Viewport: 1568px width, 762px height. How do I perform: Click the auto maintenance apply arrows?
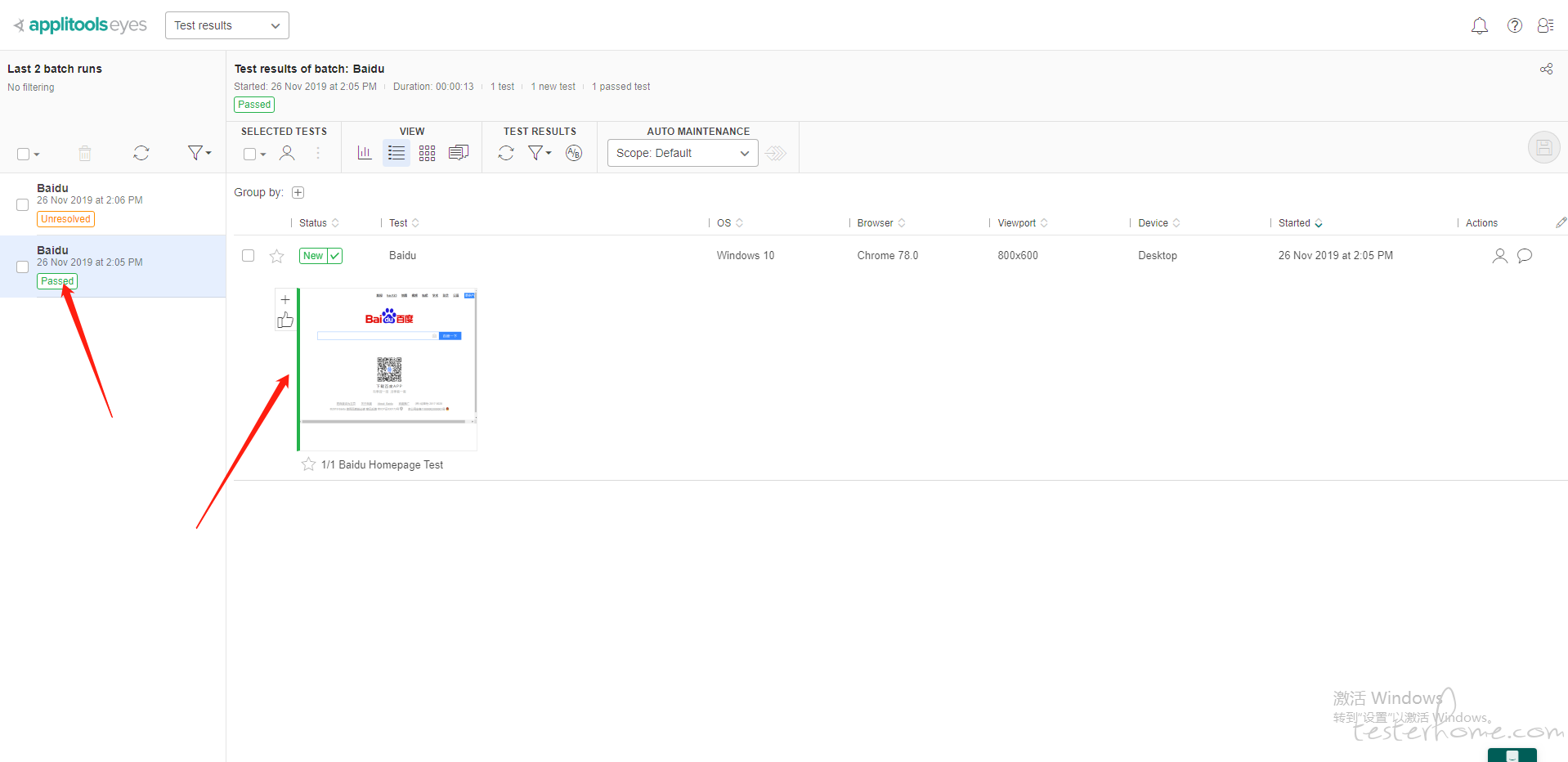coord(776,153)
